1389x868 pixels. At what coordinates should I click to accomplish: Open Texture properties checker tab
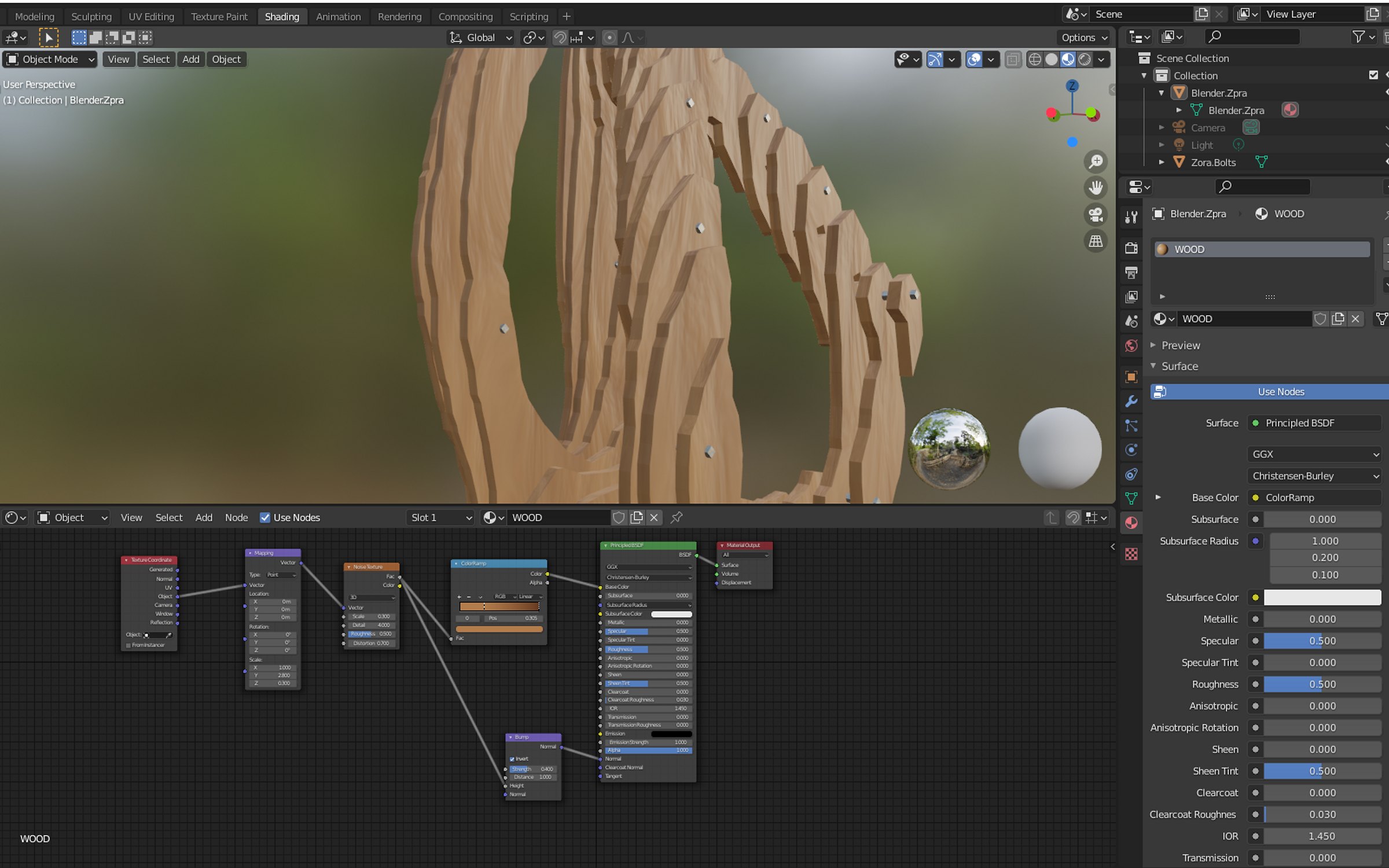click(x=1131, y=554)
